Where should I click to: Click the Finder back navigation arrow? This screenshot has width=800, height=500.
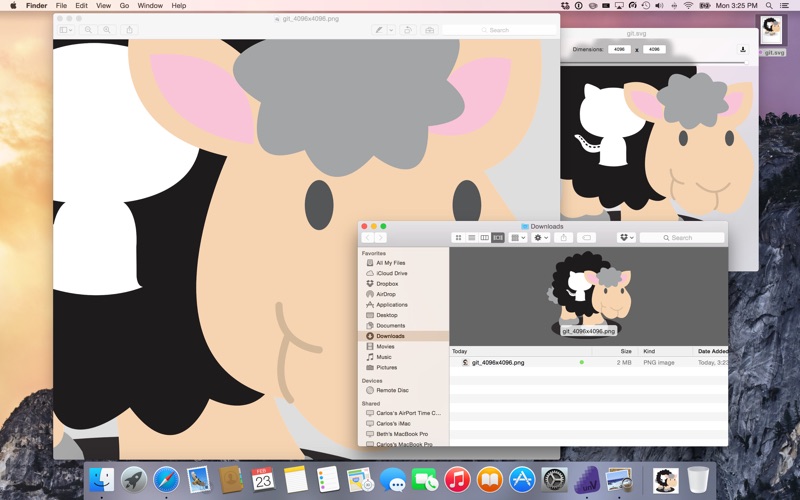point(368,238)
